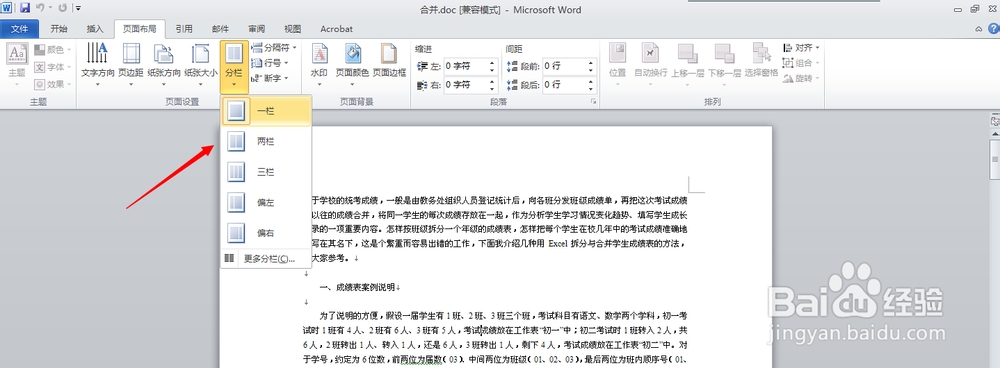
Task: Switch to the 邮件 tab
Action: pyautogui.click(x=221, y=29)
